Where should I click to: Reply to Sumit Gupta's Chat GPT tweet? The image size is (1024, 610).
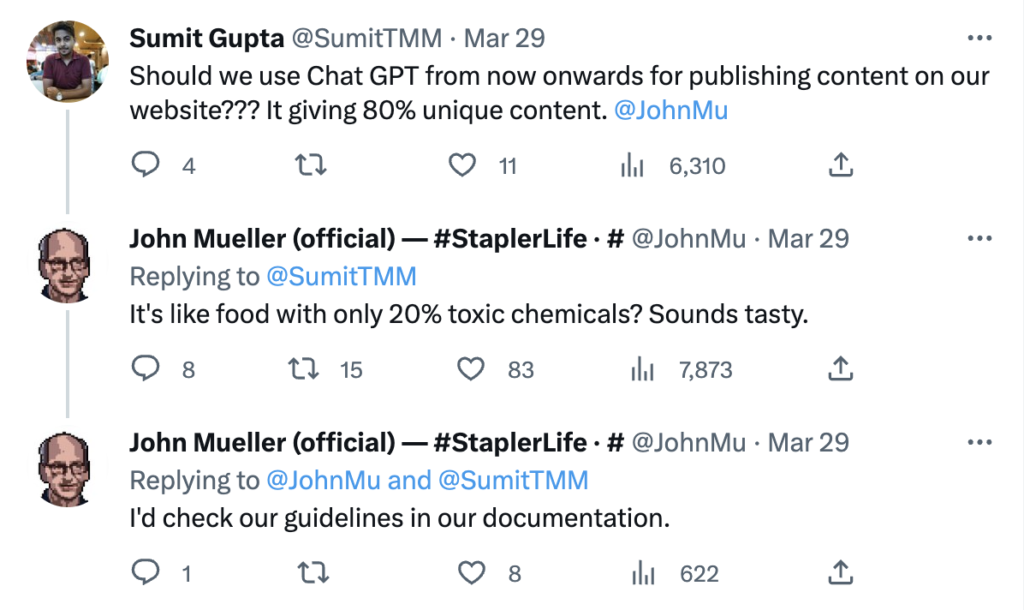146,165
